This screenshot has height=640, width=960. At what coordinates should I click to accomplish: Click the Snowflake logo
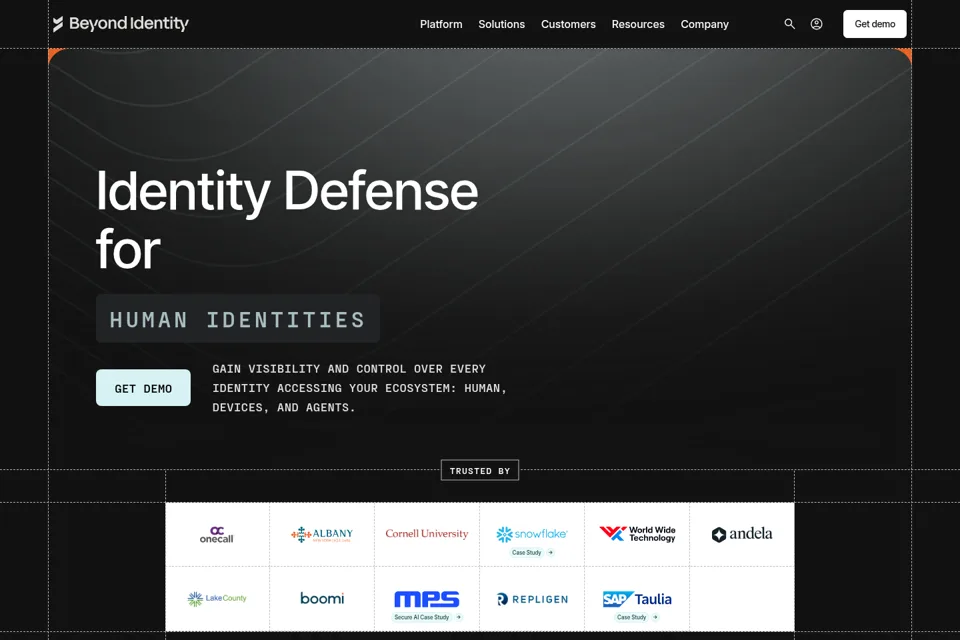[x=531, y=533]
